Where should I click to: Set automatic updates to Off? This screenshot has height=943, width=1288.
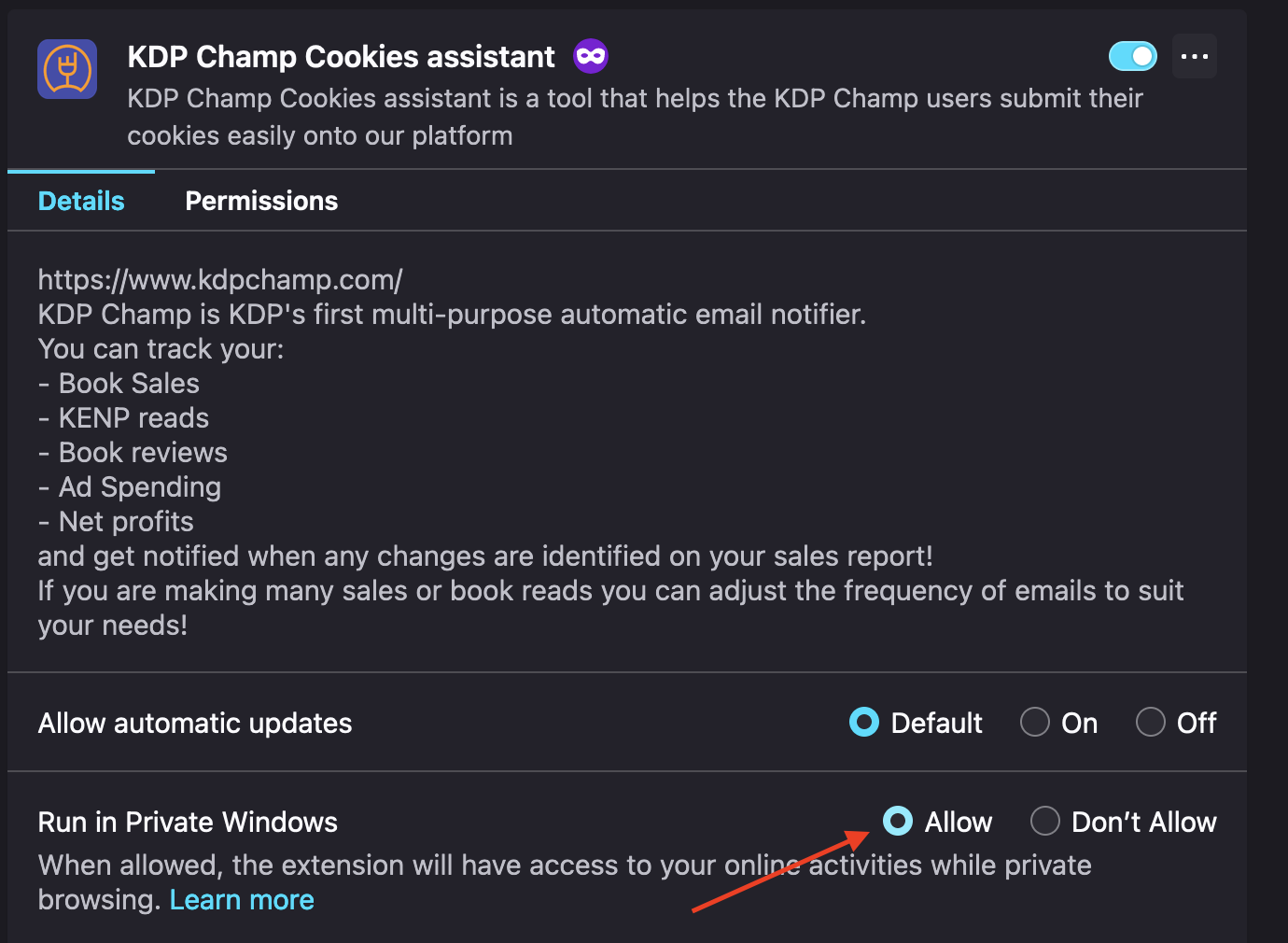[1176, 723]
